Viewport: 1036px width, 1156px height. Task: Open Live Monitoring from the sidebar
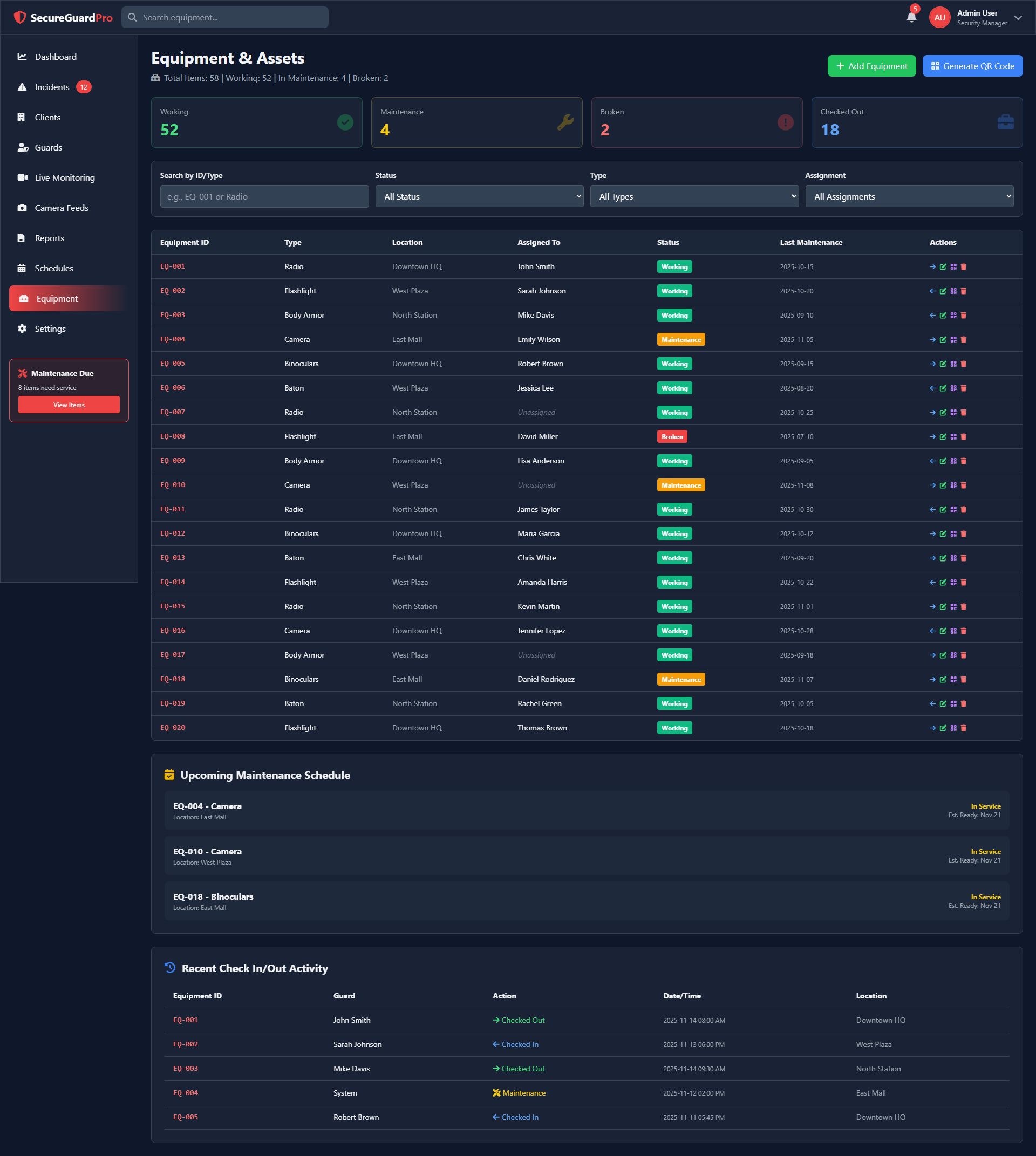coord(64,177)
